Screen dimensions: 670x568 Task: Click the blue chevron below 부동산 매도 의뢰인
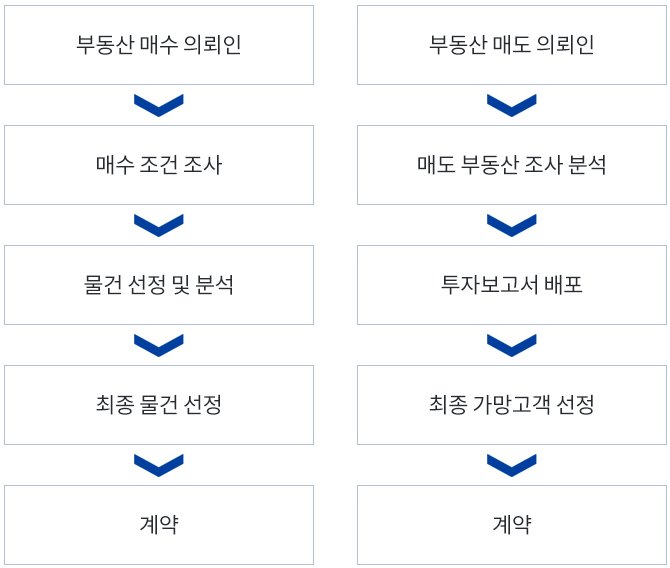[511, 105]
